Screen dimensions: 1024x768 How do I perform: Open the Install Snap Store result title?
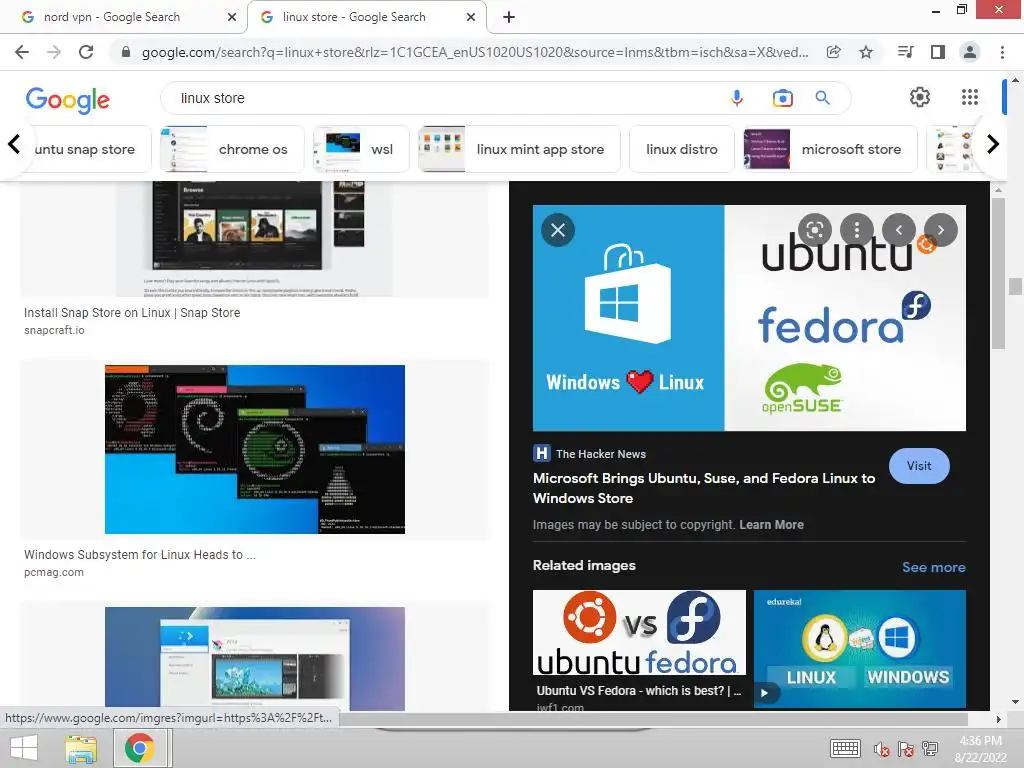point(132,313)
